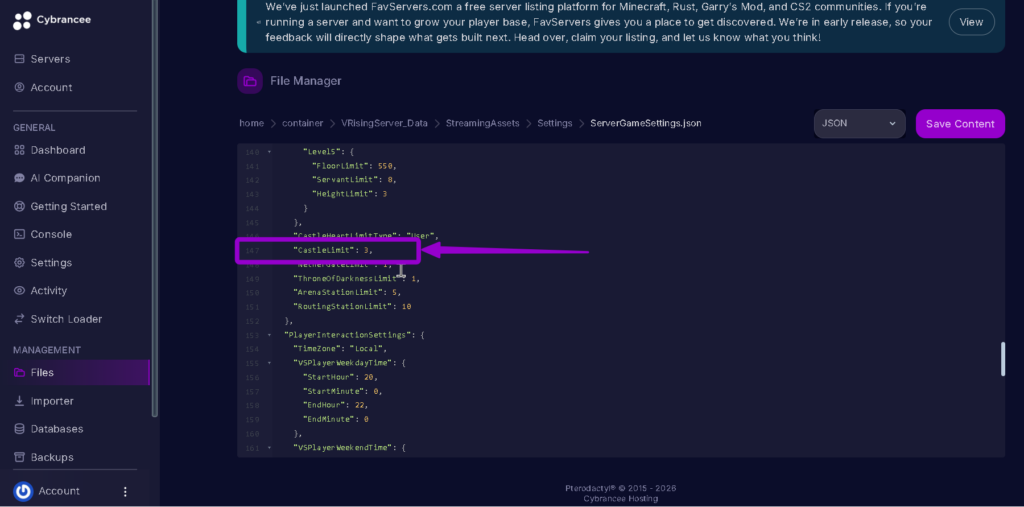Click the "EndMinute": 0 line
The height and width of the screenshot is (507, 1024).
pyautogui.click(x=336, y=419)
